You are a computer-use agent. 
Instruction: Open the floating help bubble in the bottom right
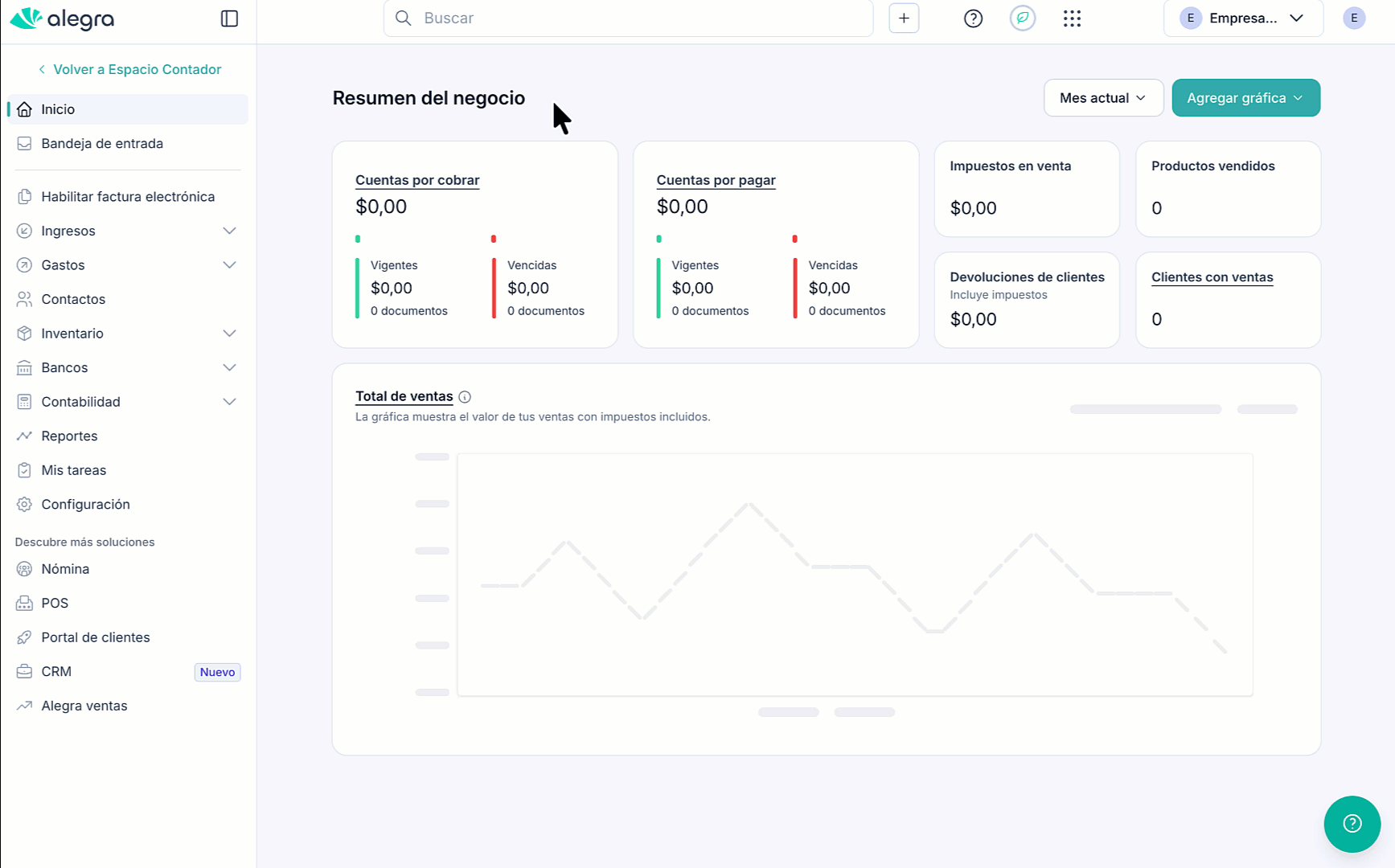[x=1352, y=824]
